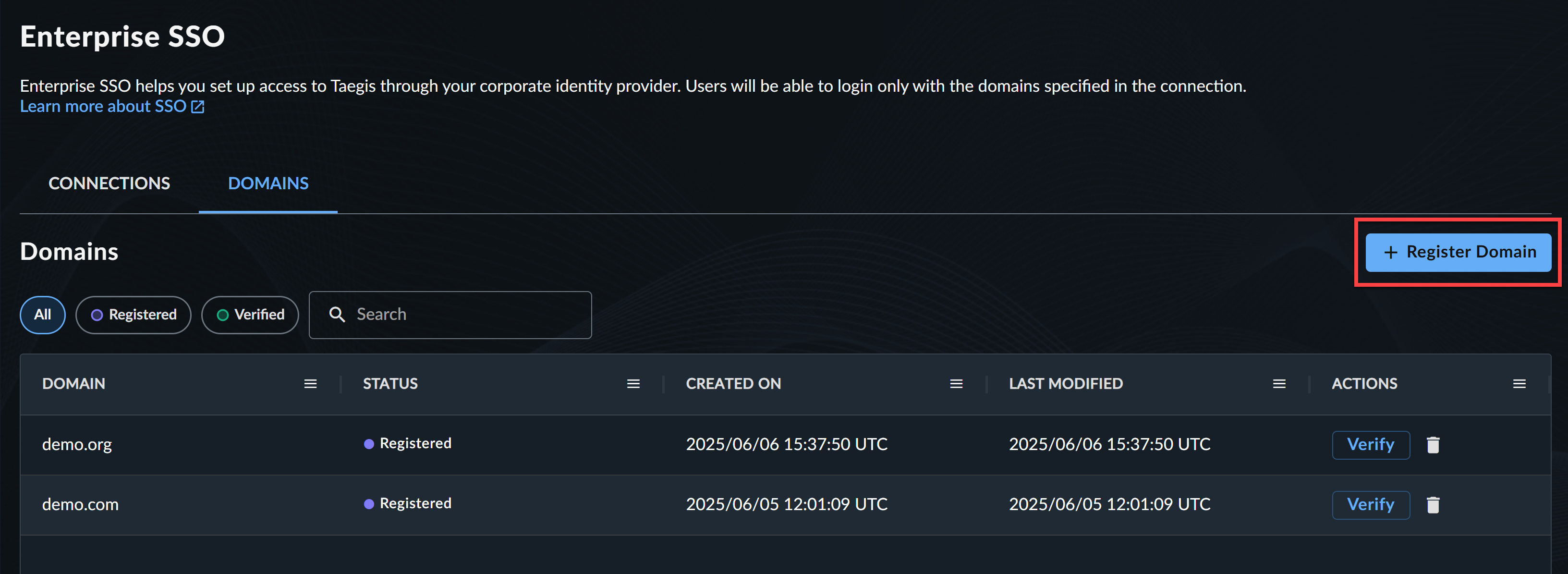The width and height of the screenshot is (1568, 574).
Task: Delete the demo.org domain using trash icon
Action: click(x=1433, y=444)
